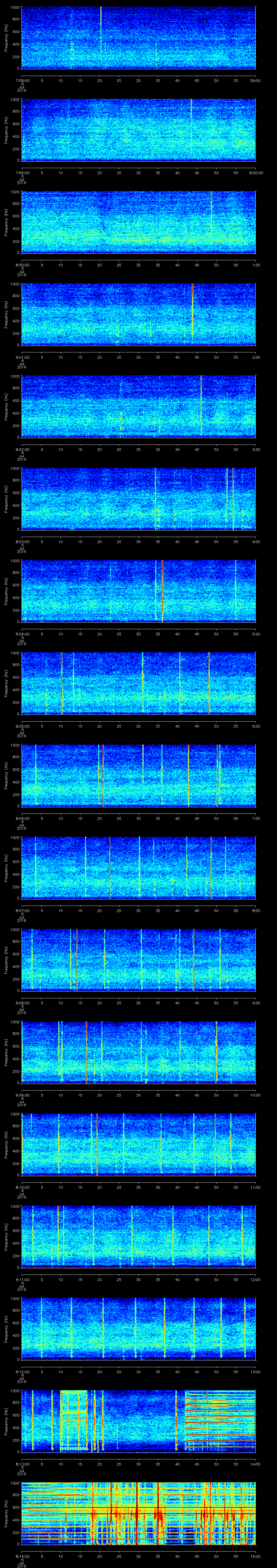Click the 3:00 end time label
Screen dimensions: 277x1568
[x=256, y=449]
